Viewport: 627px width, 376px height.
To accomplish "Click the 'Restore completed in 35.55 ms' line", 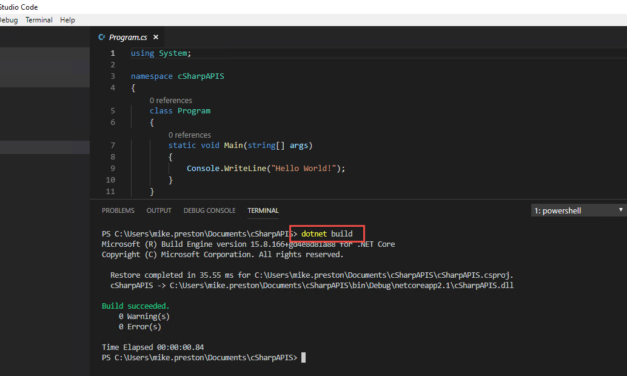I will 312,275.
